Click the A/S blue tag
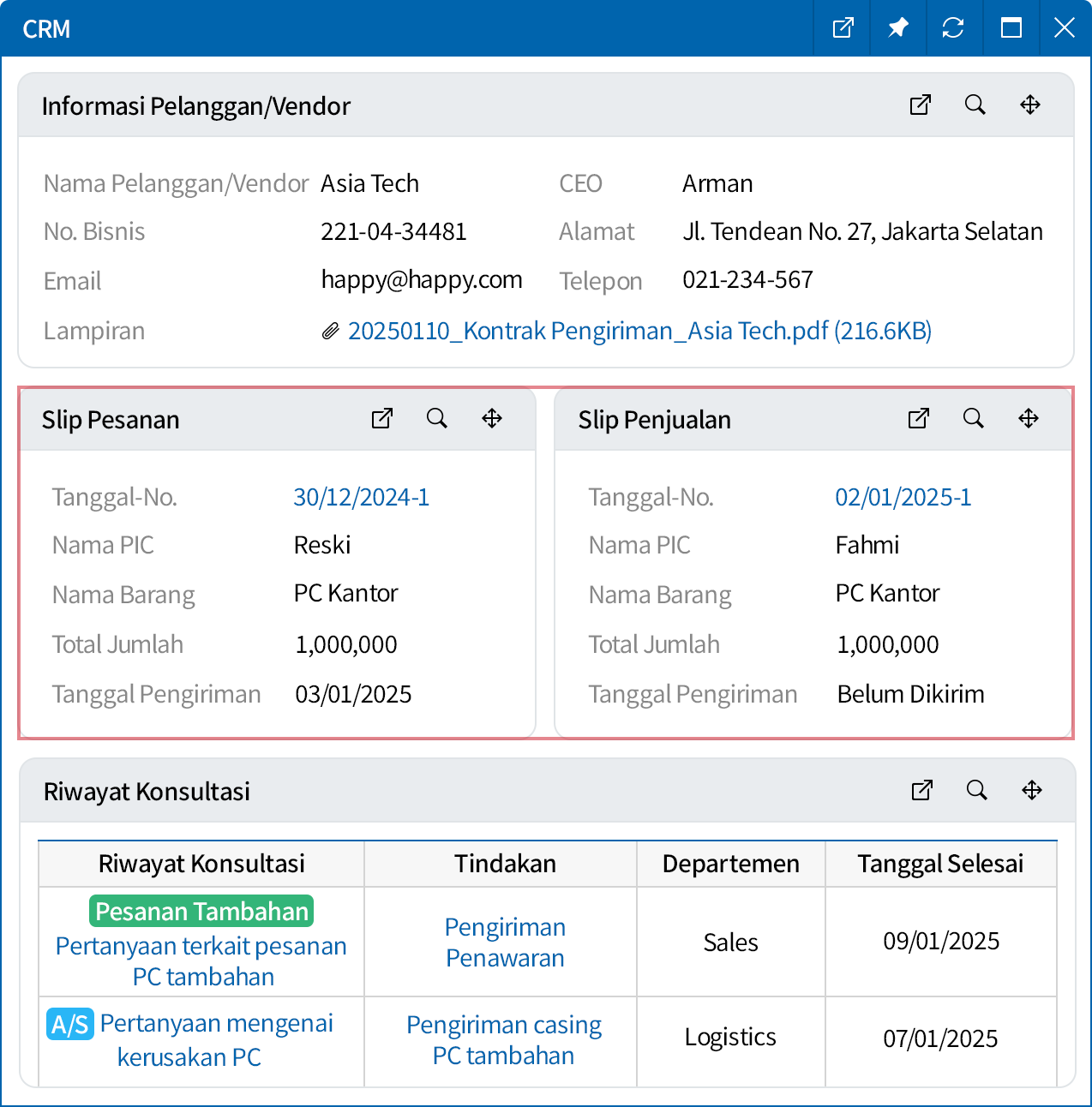 point(70,1024)
